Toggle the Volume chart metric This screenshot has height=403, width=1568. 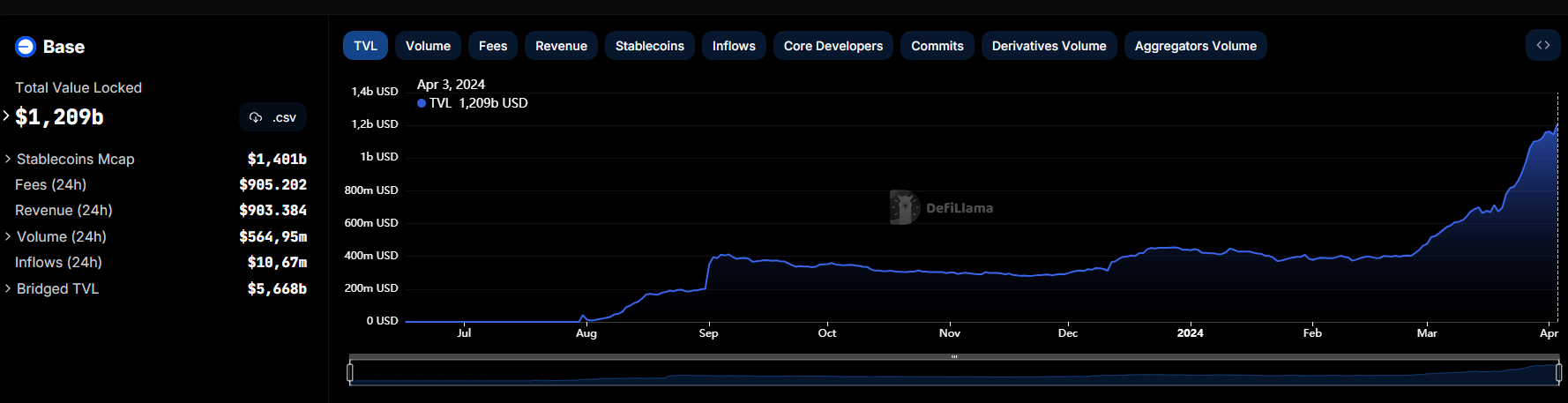point(428,46)
